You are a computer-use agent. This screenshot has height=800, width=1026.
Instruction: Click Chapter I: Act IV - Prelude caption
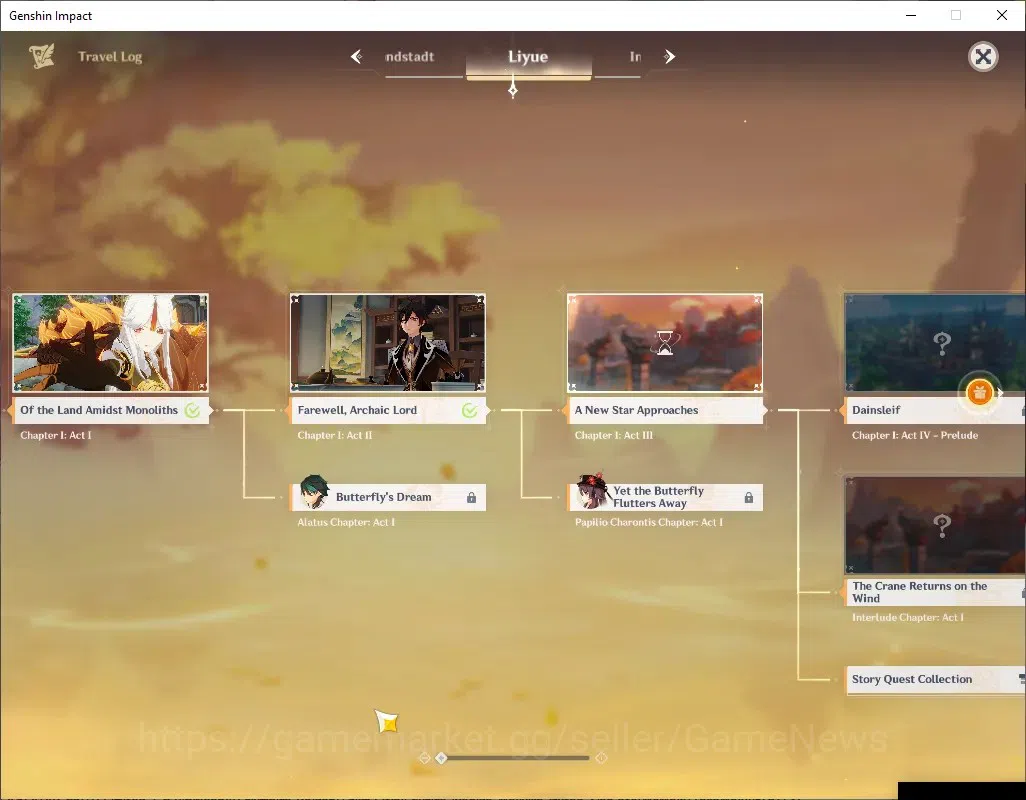[x=915, y=435]
